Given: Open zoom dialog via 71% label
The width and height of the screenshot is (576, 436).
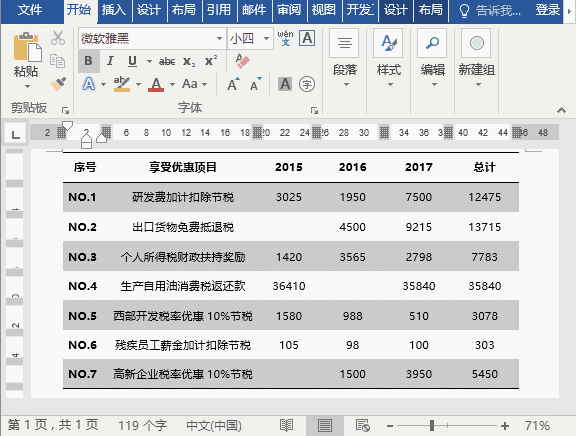Looking at the screenshot, I should (x=537, y=425).
